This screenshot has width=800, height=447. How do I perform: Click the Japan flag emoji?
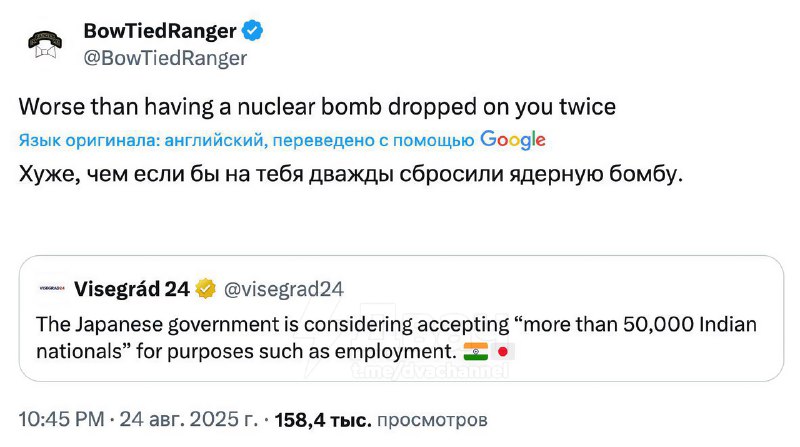pyautogui.click(x=503, y=352)
